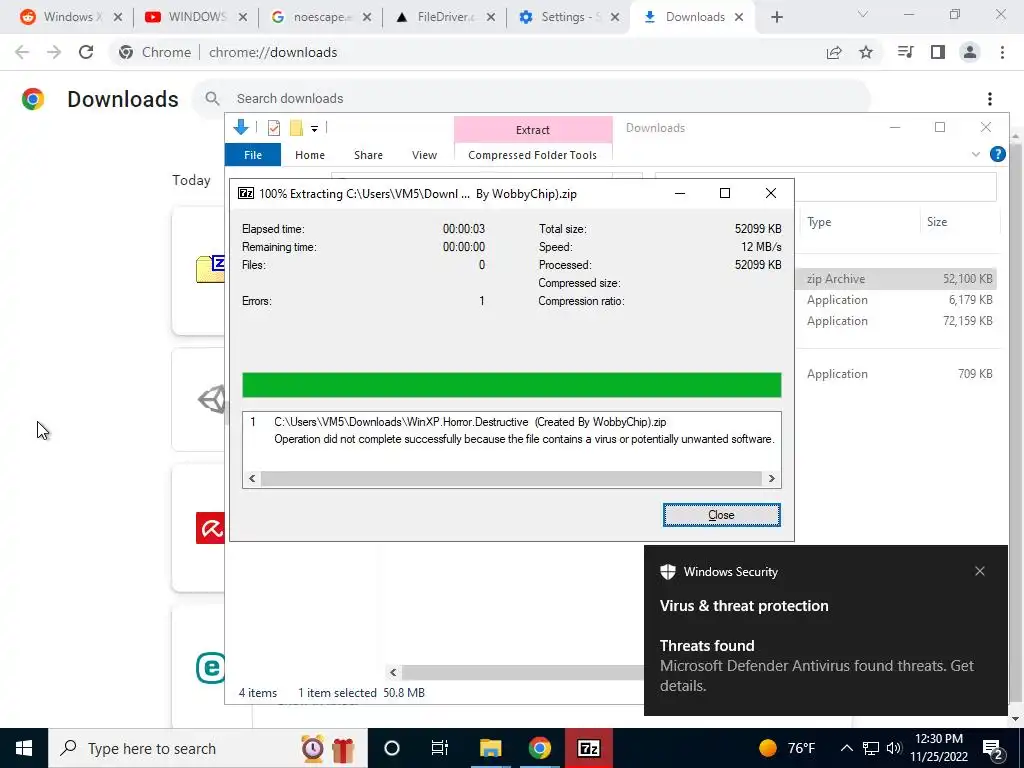The image size is (1024, 768).
Task: Bookmark this tab with the star icon
Action: point(866,52)
